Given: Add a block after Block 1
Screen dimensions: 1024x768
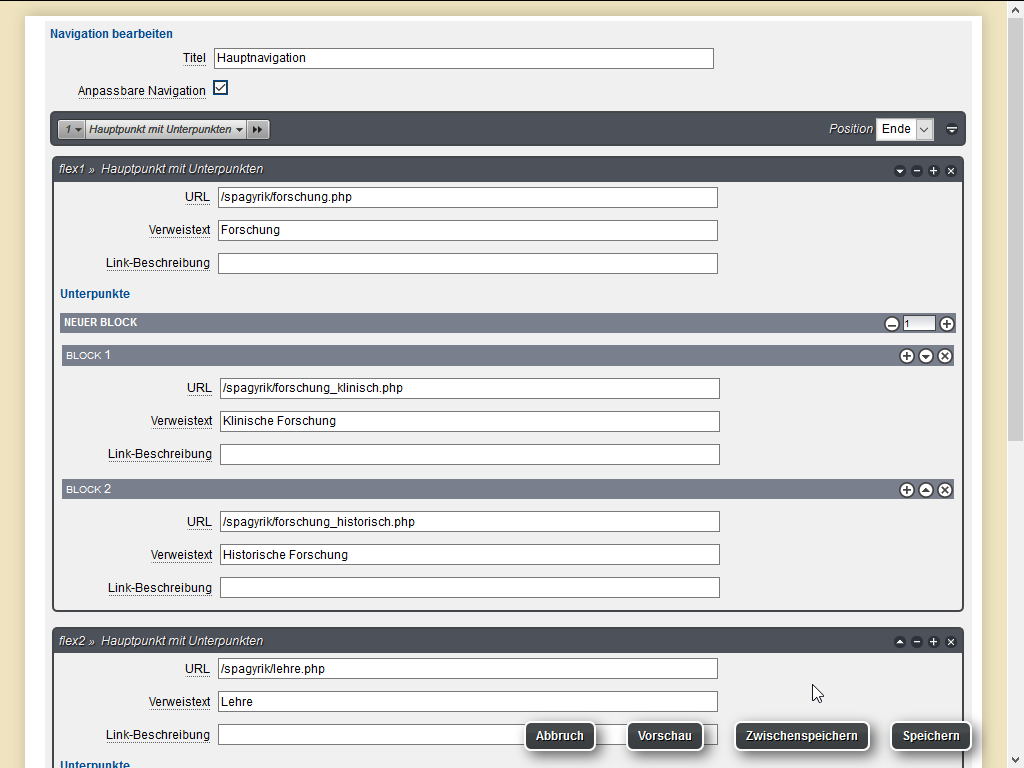Looking at the screenshot, I should tap(907, 356).
